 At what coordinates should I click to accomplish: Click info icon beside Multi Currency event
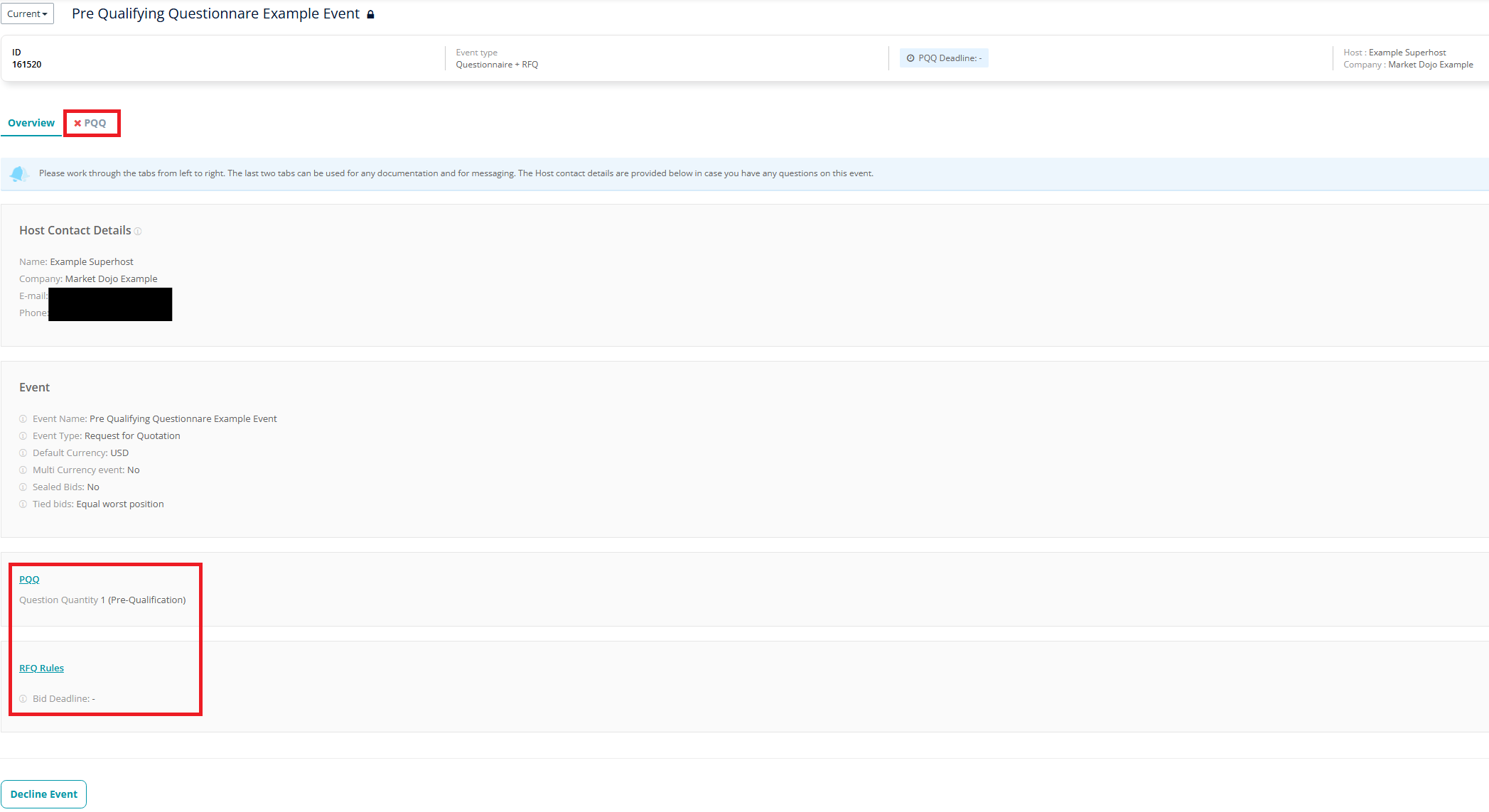pos(23,470)
